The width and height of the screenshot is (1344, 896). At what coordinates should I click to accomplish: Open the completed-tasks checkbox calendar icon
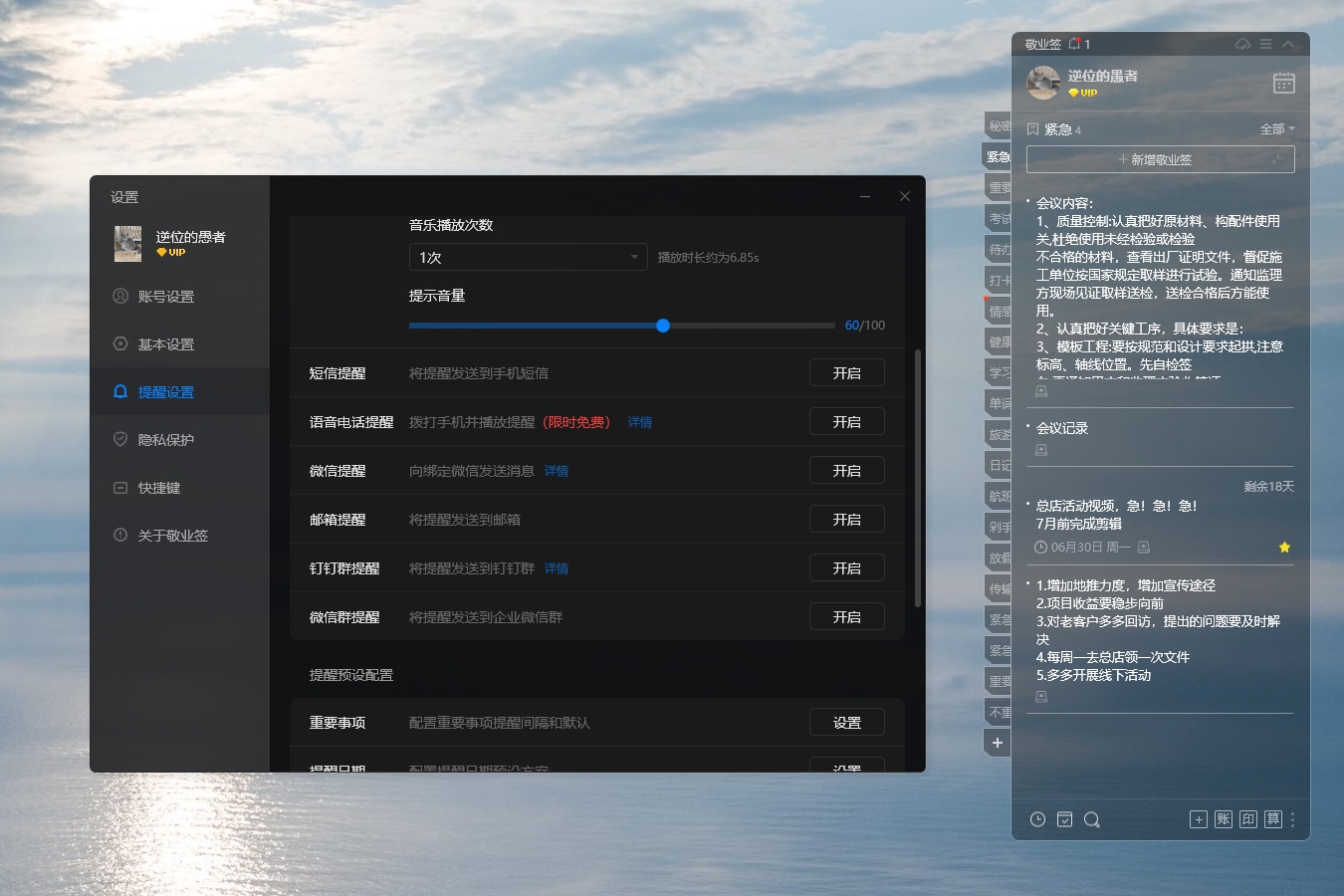[x=1064, y=819]
